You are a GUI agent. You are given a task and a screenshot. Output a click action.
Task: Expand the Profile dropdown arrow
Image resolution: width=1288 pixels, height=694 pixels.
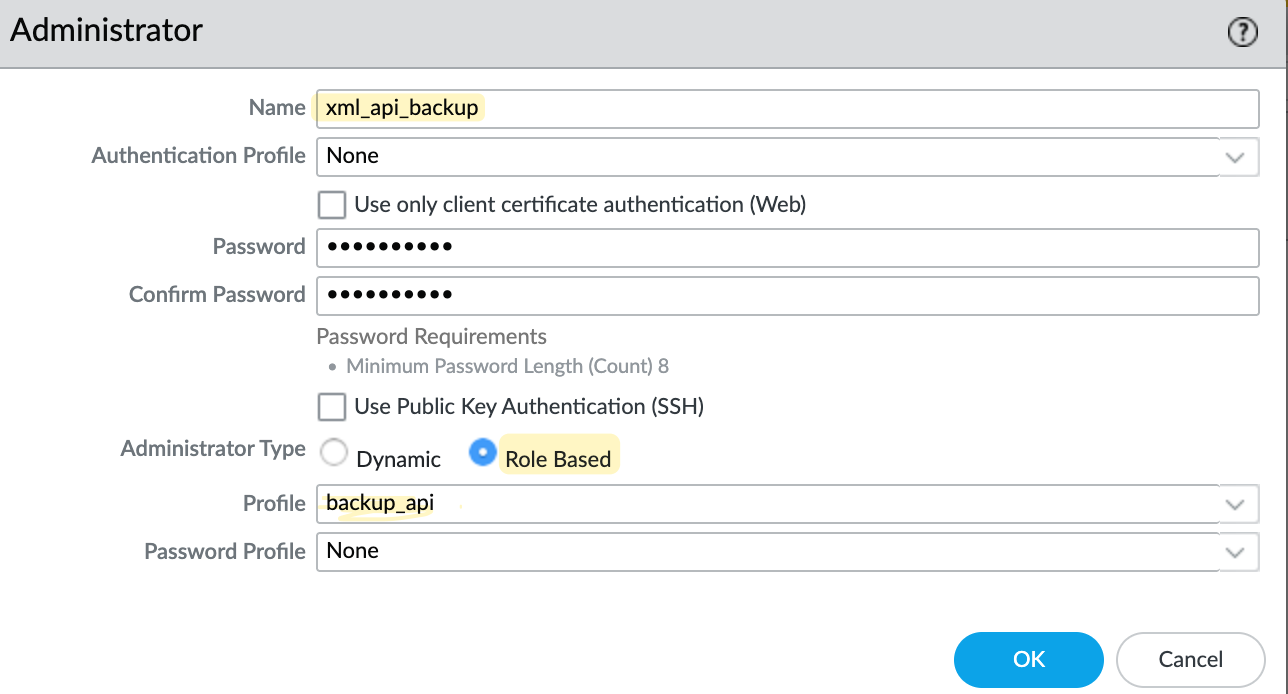(1236, 504)
